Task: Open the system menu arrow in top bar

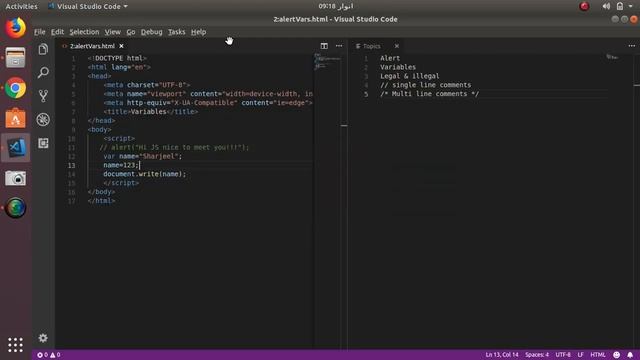Action: click(x=631, y=6)
